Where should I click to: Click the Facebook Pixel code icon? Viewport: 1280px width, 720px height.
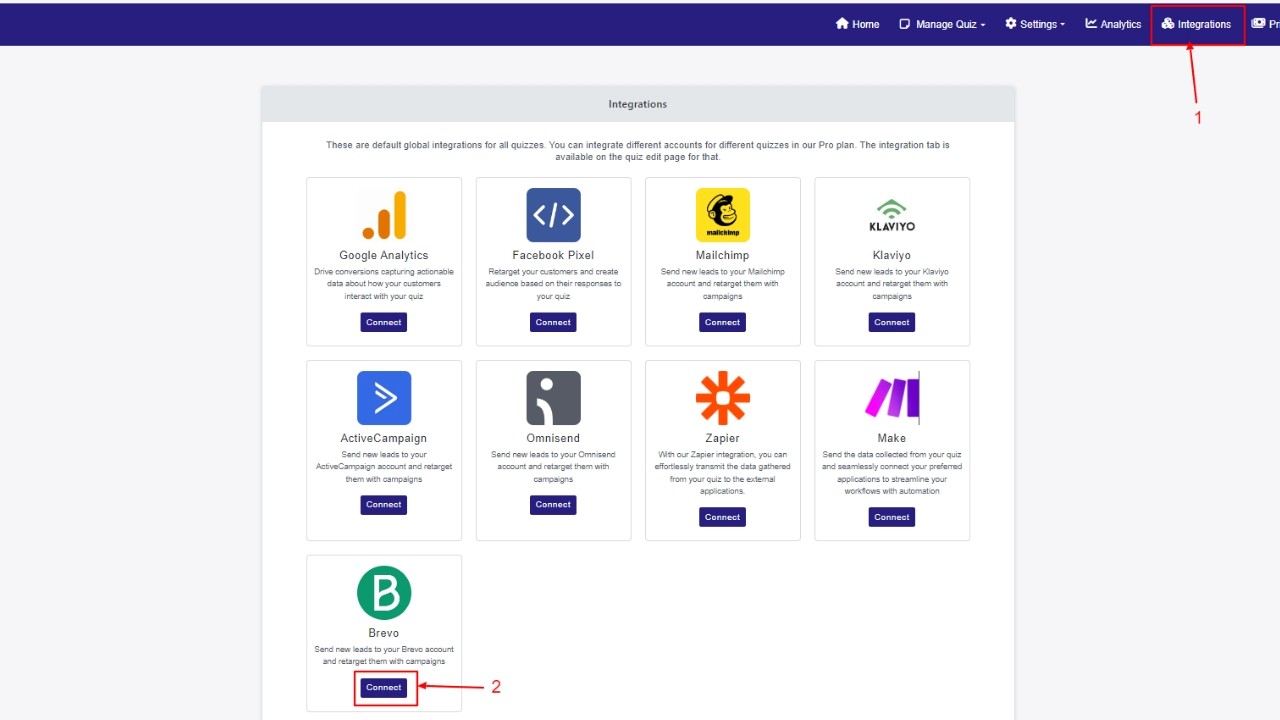click(553, 215)
